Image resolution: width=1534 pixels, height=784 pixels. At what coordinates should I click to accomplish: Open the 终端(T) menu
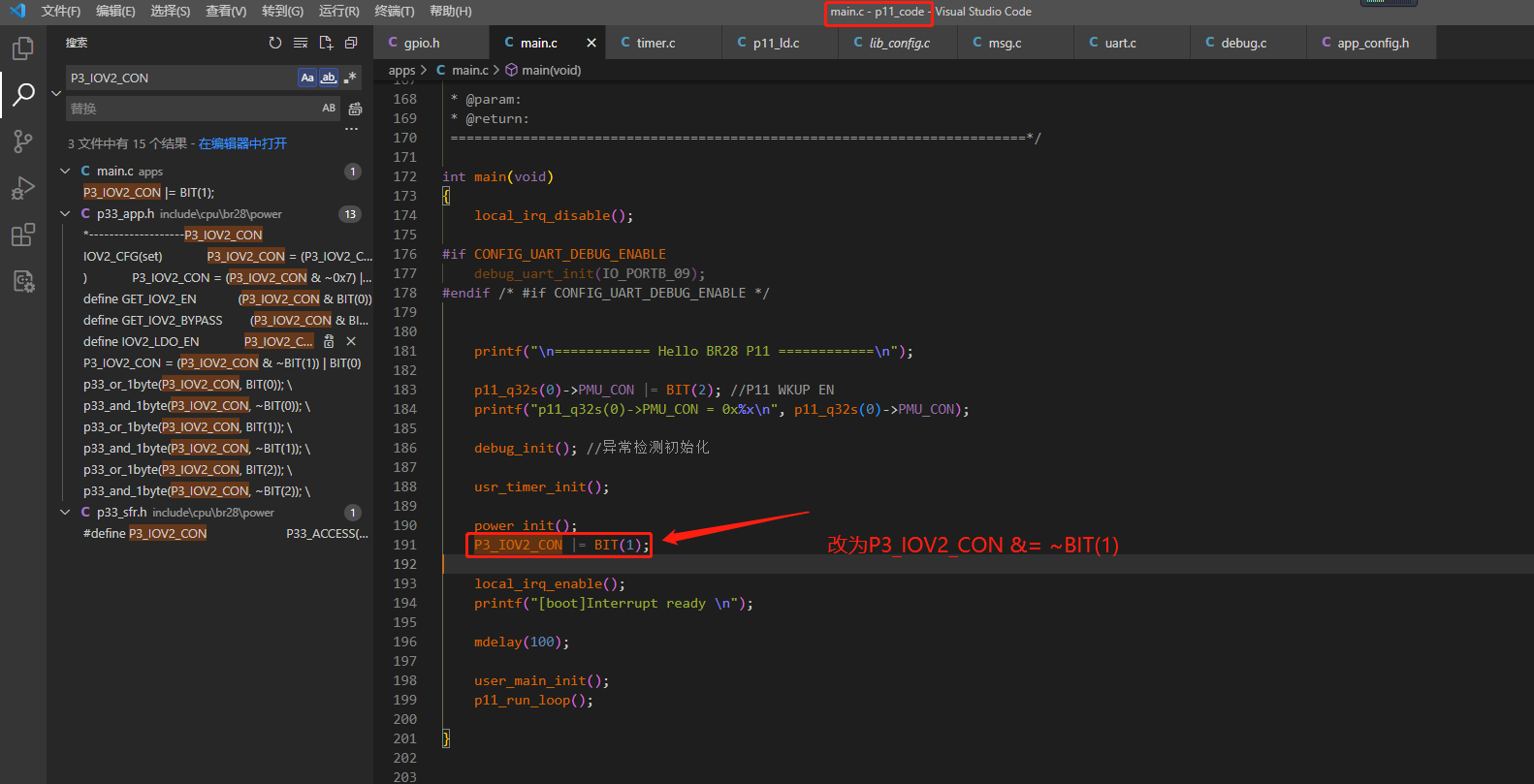[395, 11]
